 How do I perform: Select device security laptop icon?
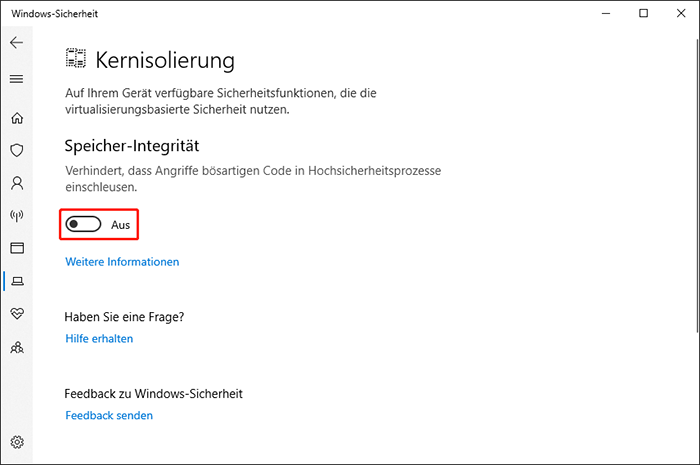click(16, 281)
